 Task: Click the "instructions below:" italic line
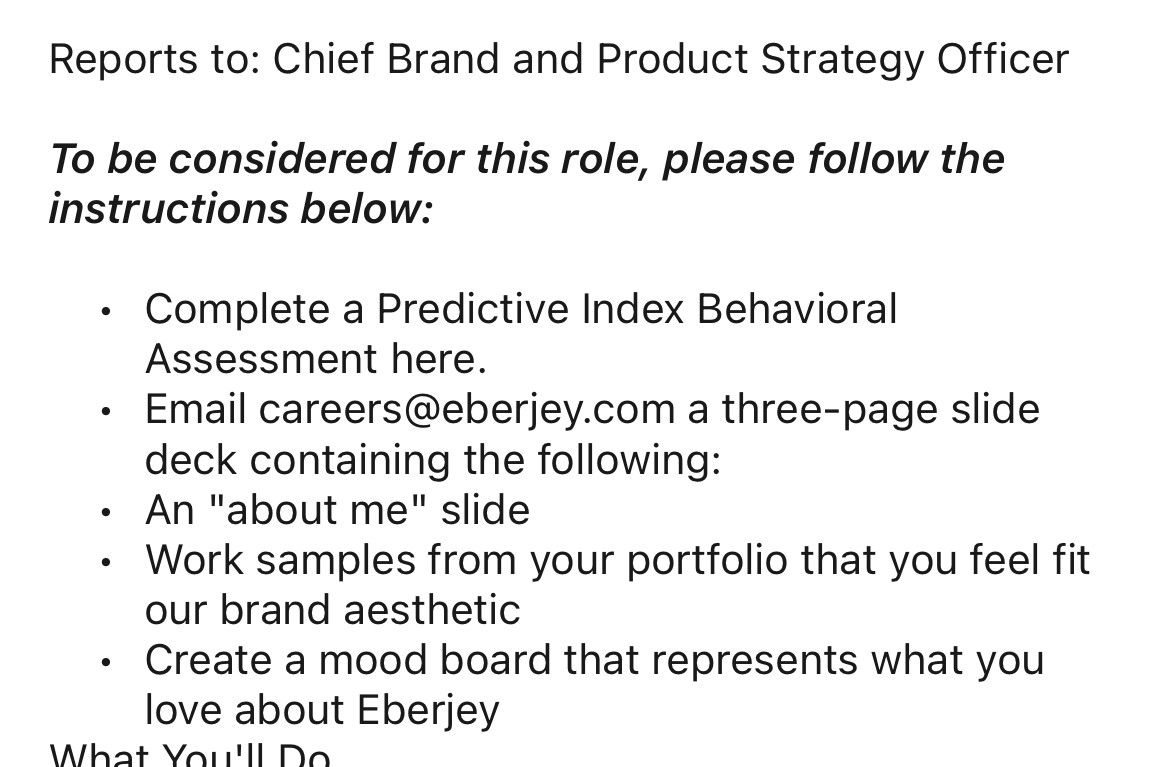[240, 208]
